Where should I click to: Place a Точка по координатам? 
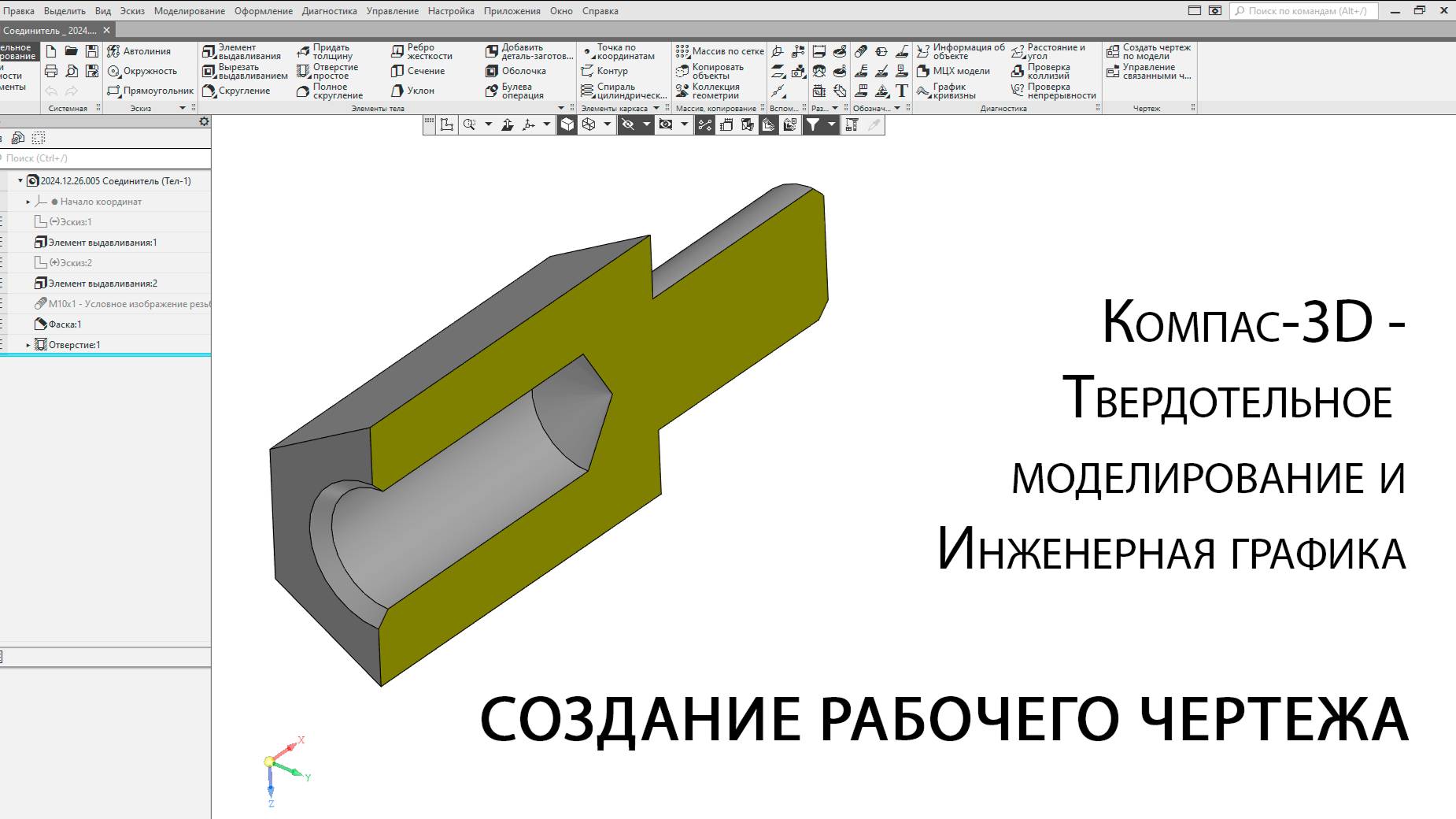618,52
